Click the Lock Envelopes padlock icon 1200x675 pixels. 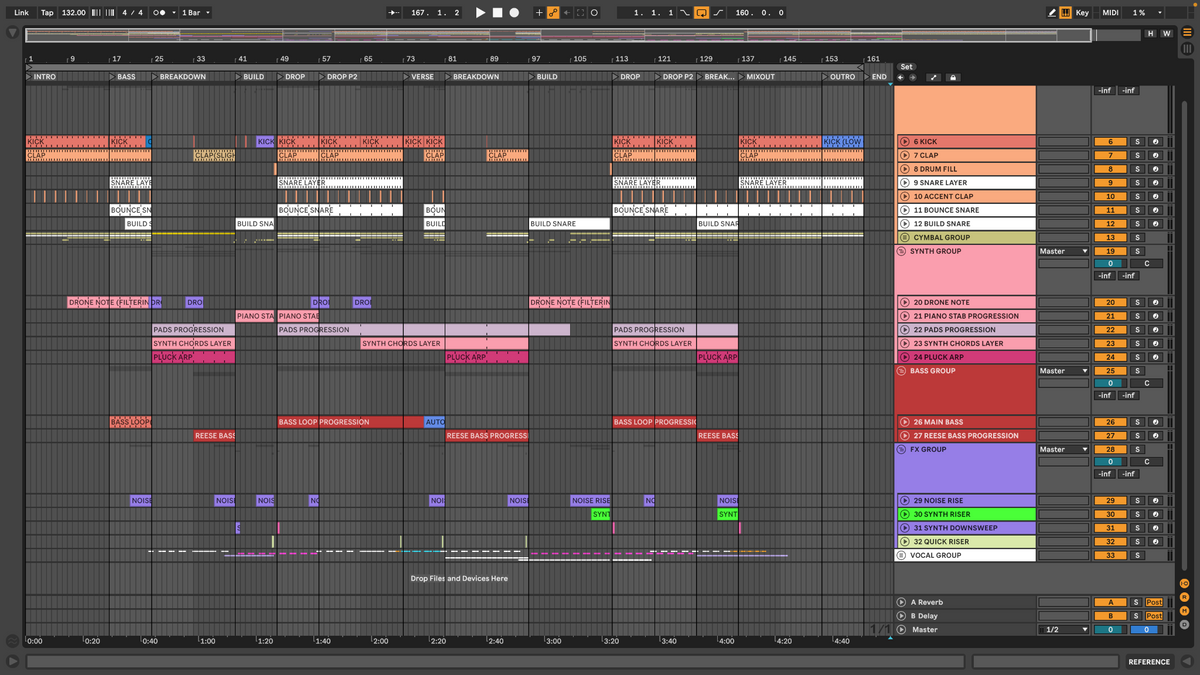coord(953,77)
